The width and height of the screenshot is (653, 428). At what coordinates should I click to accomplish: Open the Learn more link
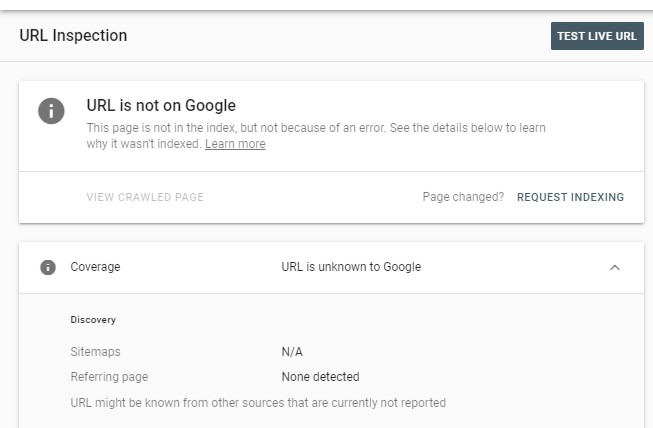235,144
